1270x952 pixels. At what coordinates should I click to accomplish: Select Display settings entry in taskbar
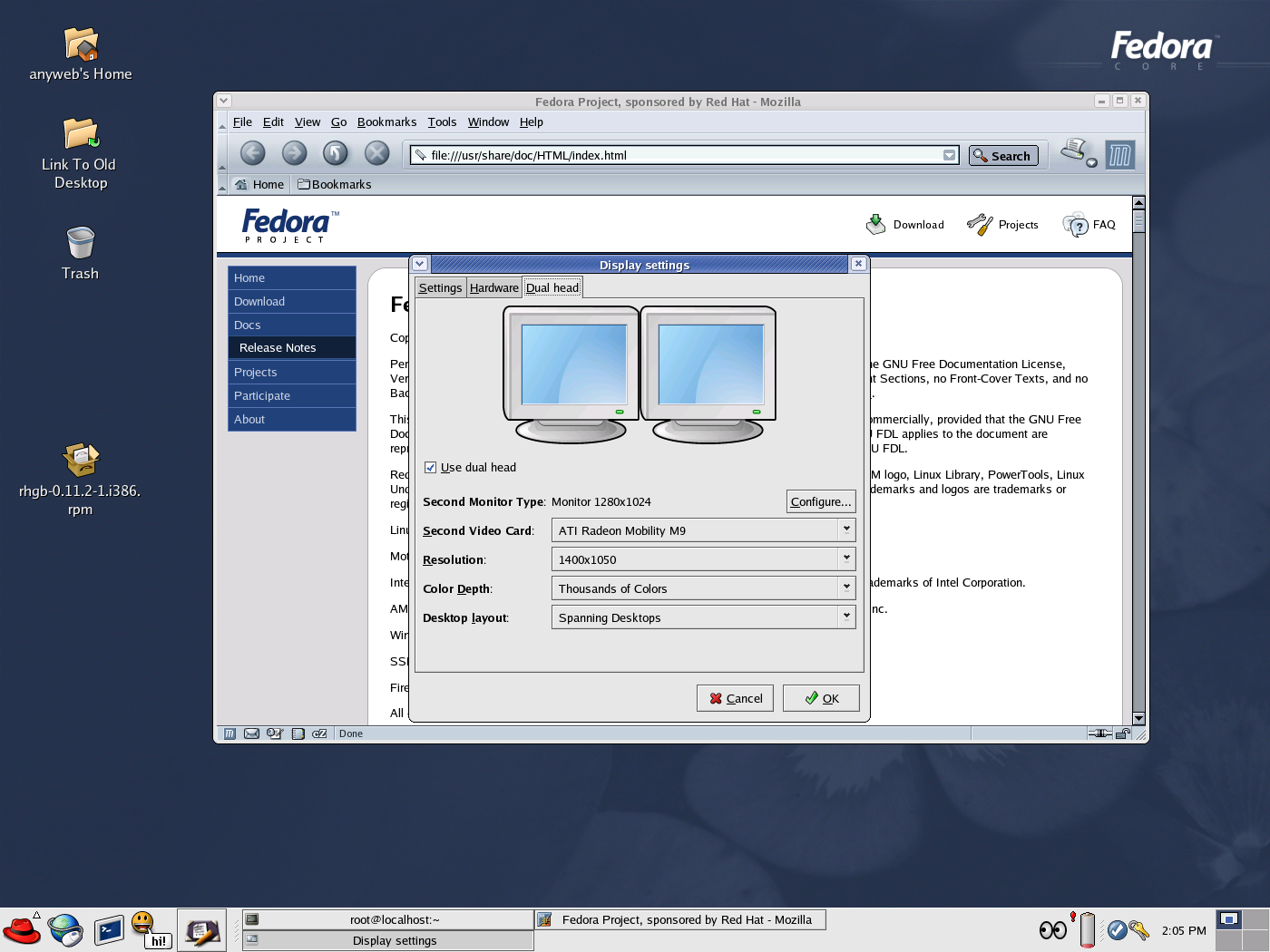pos(388,940)
